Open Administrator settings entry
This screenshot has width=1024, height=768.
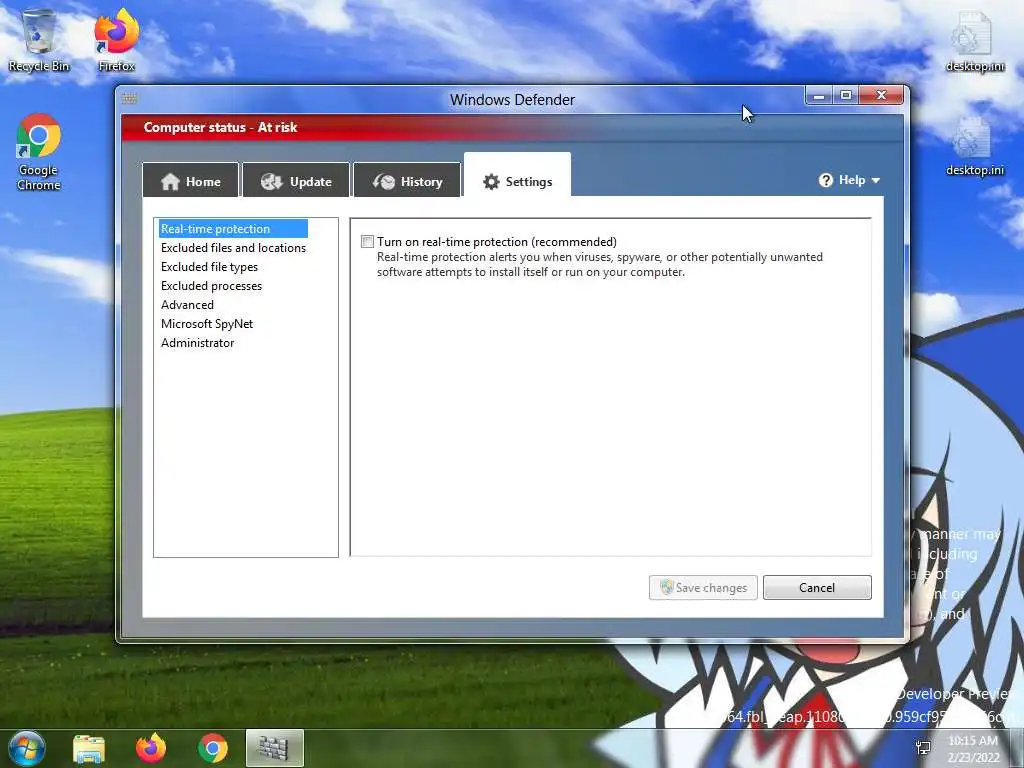point(197,342)
